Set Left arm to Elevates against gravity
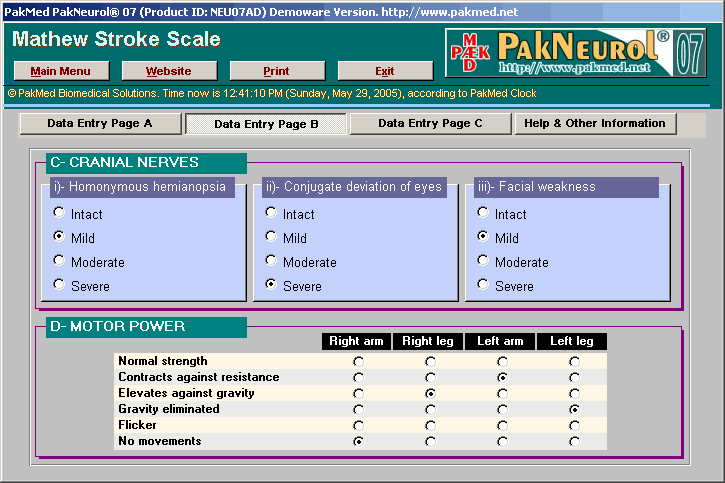Viewport: 725px width, 483px height. (503, 393)
